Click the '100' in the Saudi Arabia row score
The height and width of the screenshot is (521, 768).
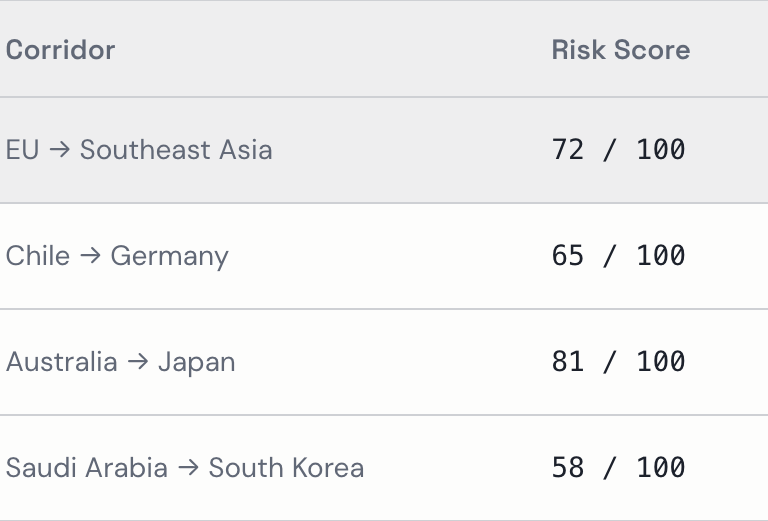[660, 468]
